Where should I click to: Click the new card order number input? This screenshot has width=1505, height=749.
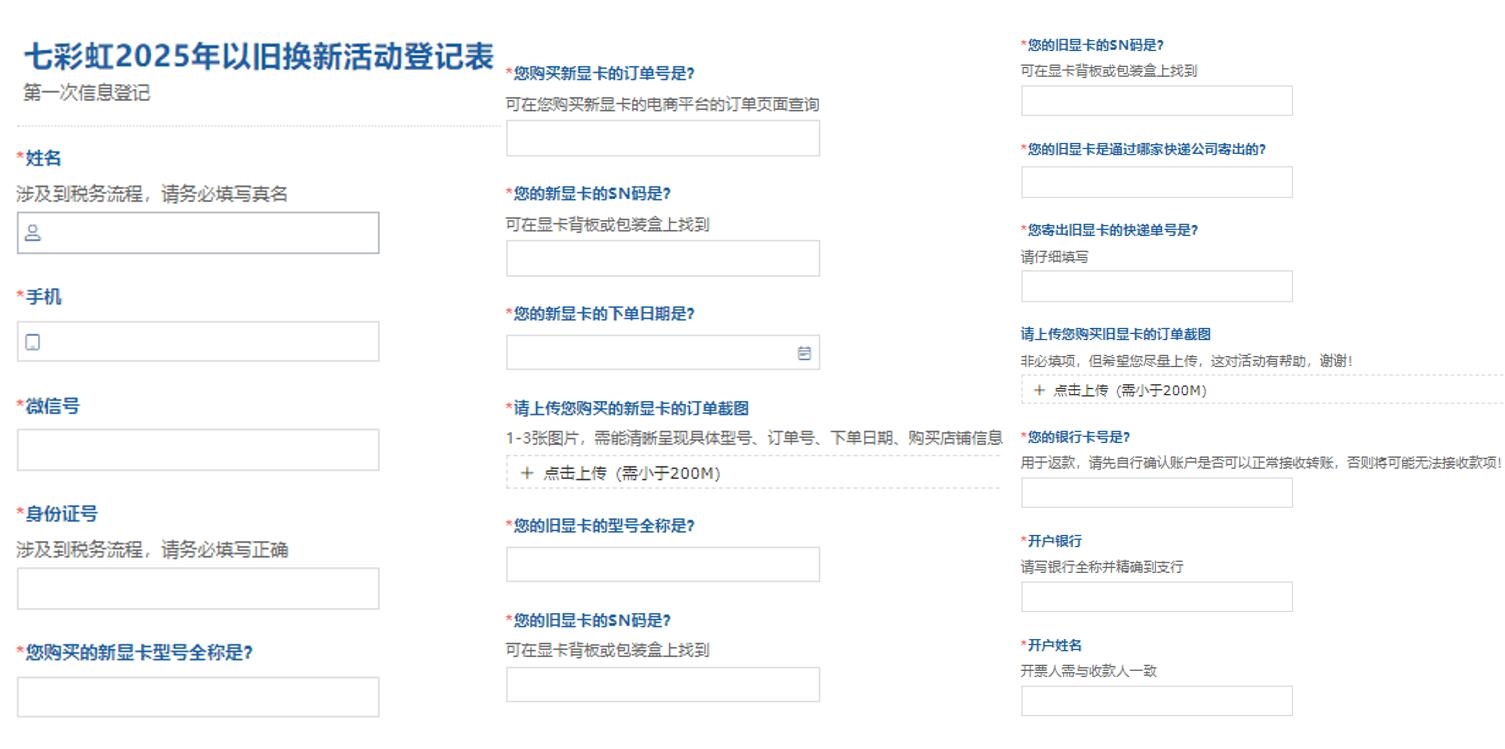[662, 139]
